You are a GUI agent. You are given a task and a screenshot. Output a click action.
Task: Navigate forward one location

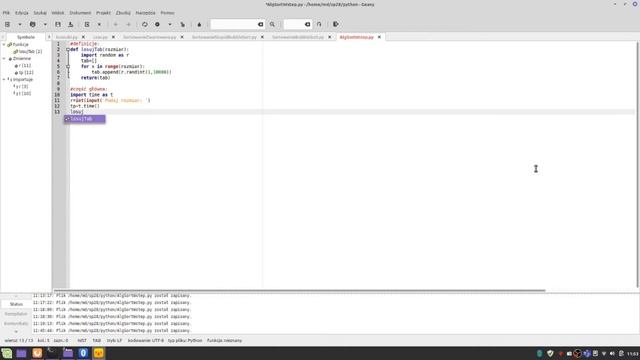(128, 24)
